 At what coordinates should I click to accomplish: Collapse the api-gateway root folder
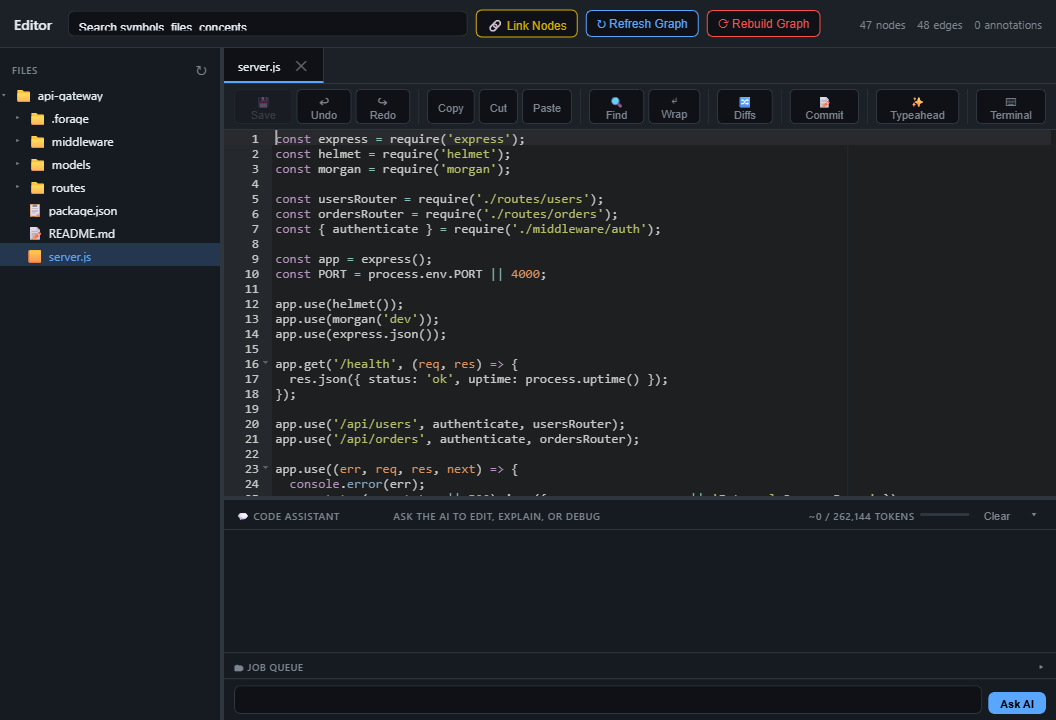tap(4, 96)
